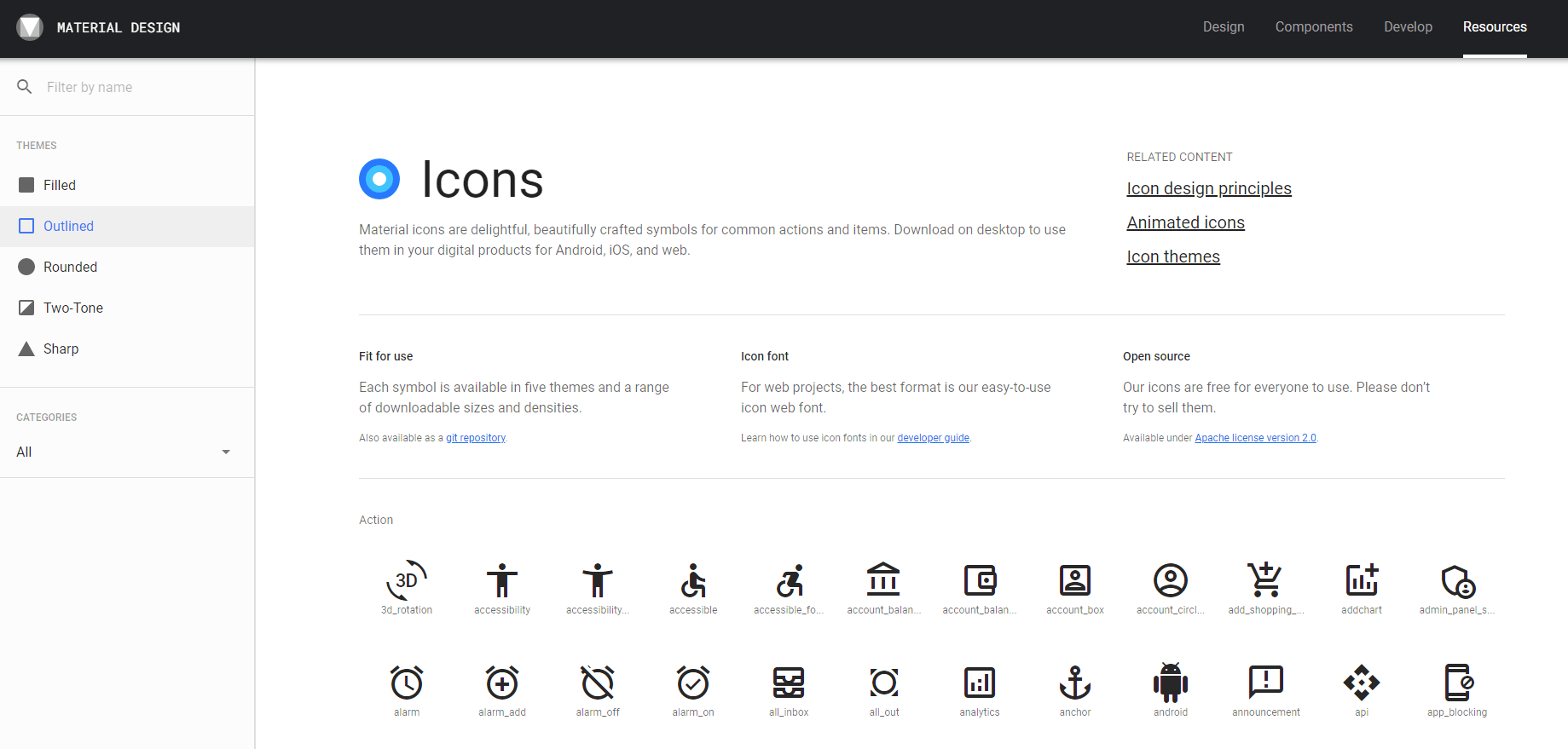Visit the 'Icon themes' link

(x=1173, y=256)
